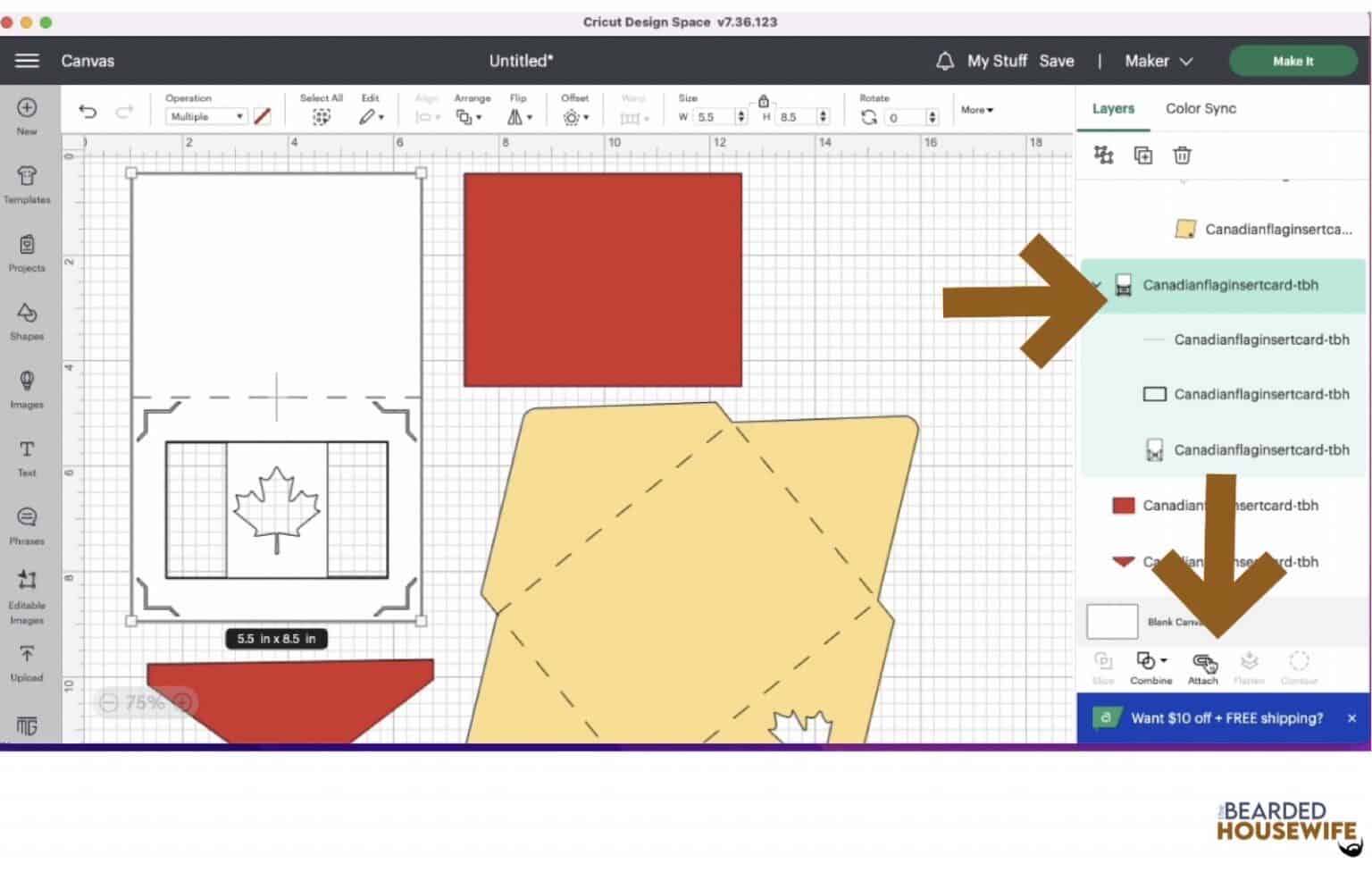Click Save in the header
1372x872 pixels.
point(1056,61)
